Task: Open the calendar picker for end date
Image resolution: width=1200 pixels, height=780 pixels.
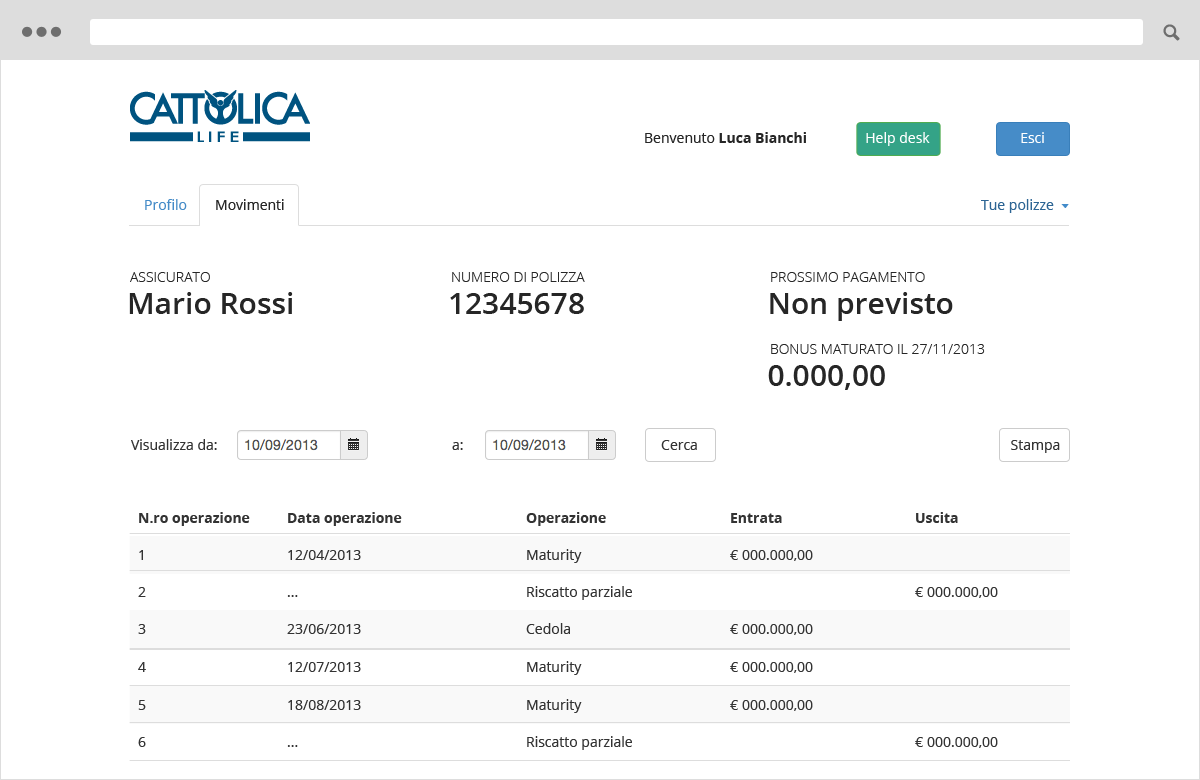Action: tap(602, 445)
